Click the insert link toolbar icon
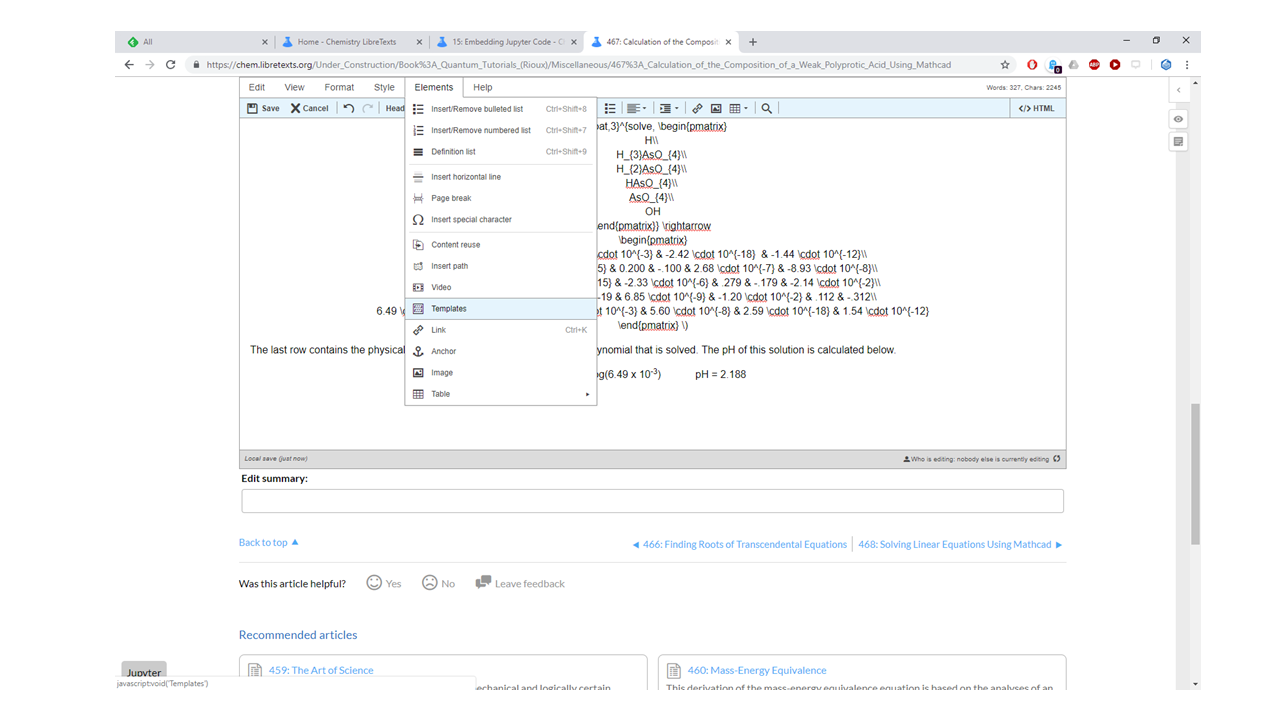This screenshot has width=1280, height=720. click(x=698, y=108)
